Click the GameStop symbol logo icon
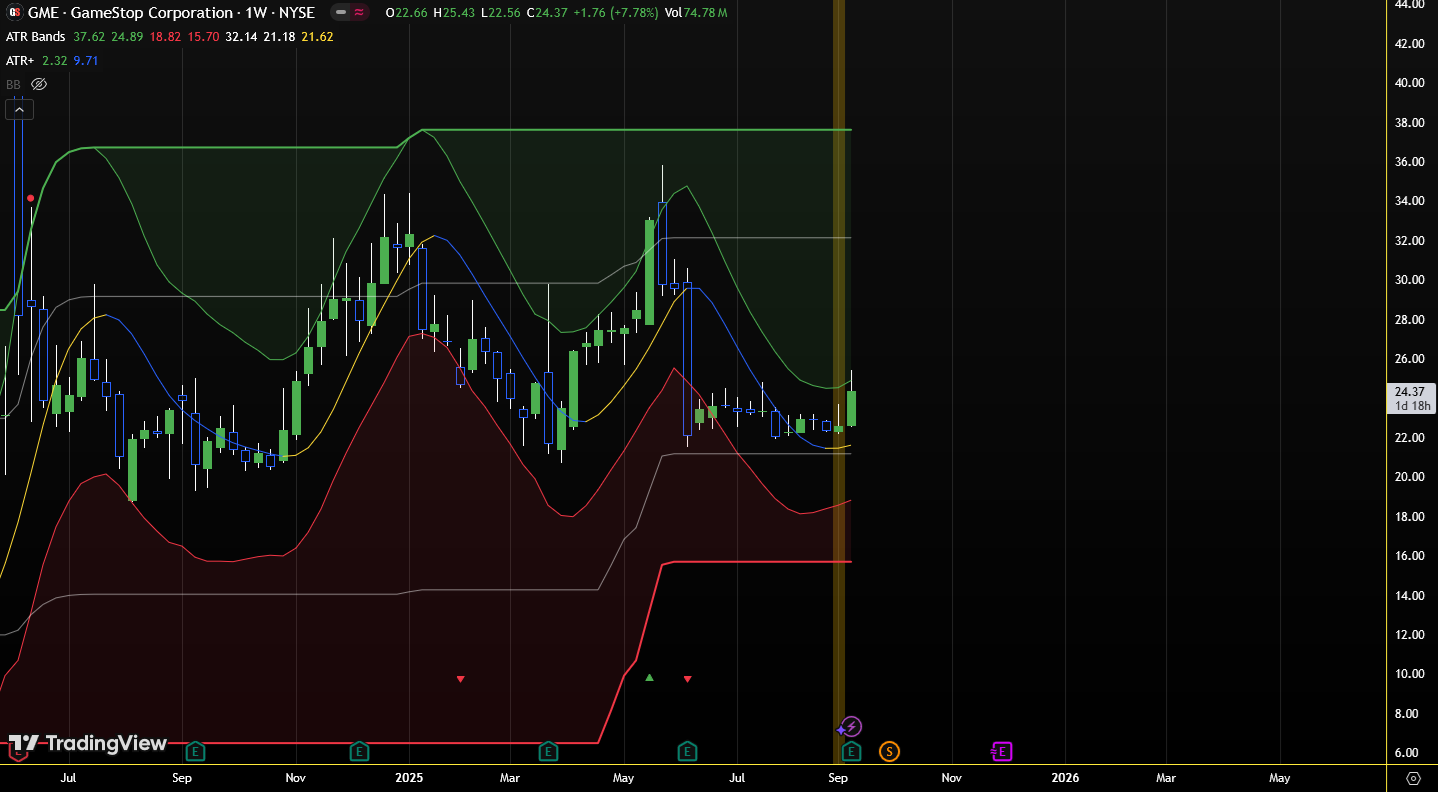Screen dimensions: 1438x792 click(x=14, y=12)
